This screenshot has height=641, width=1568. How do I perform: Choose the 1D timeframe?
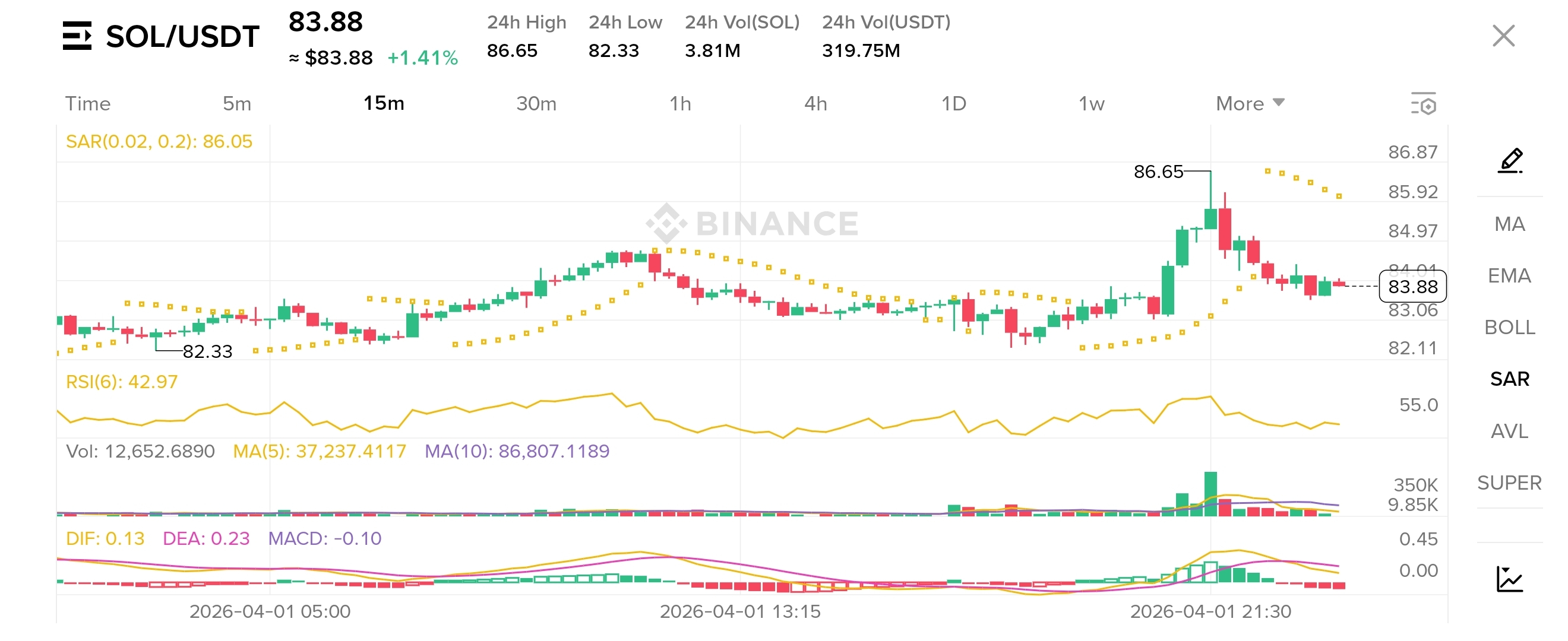953,104
